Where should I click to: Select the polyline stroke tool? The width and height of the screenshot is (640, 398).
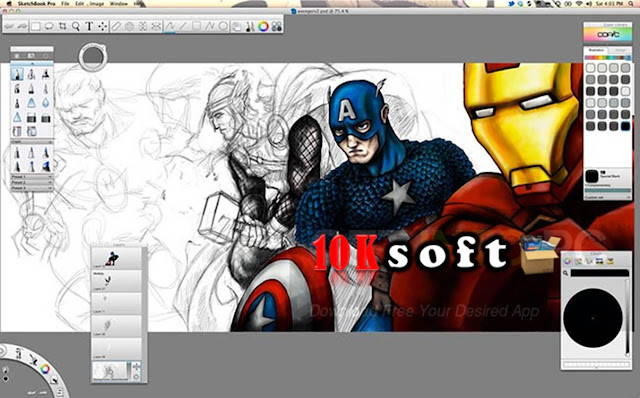click(x=210, y=27)
